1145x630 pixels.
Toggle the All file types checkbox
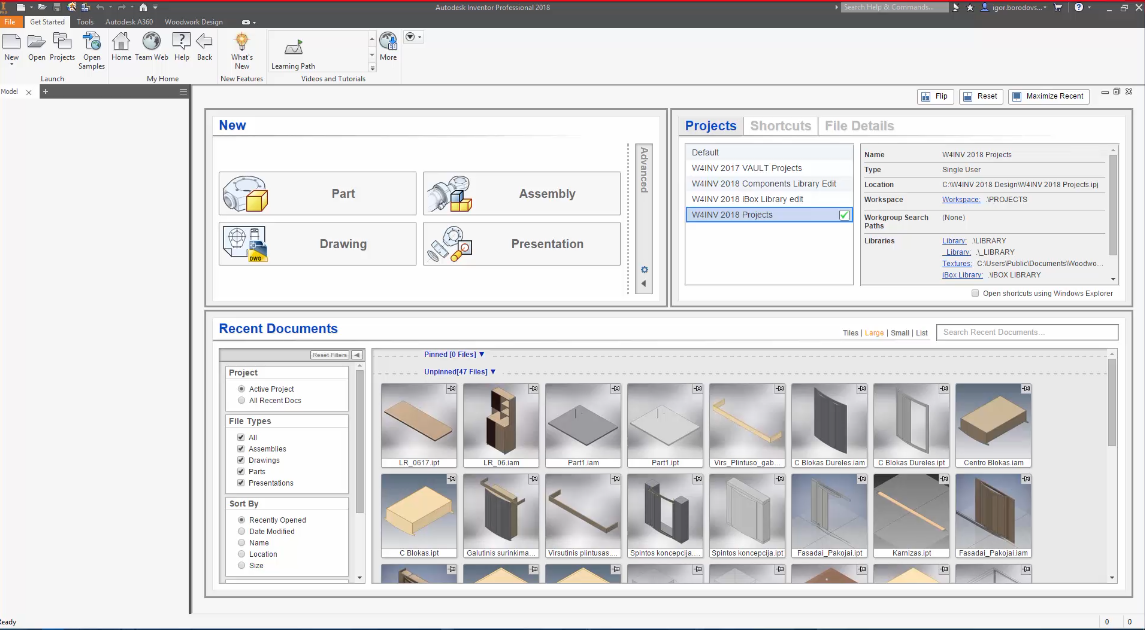pos(240,437)
